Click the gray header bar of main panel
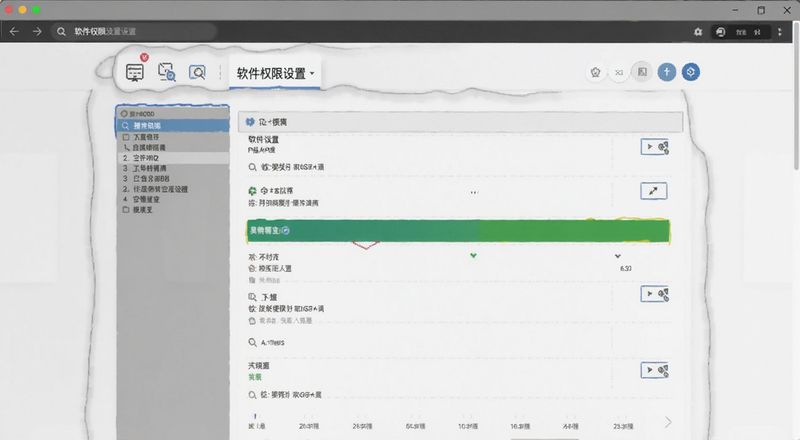Image resolution: width=800 pixels, height=440 pixels. coord(460,122)
